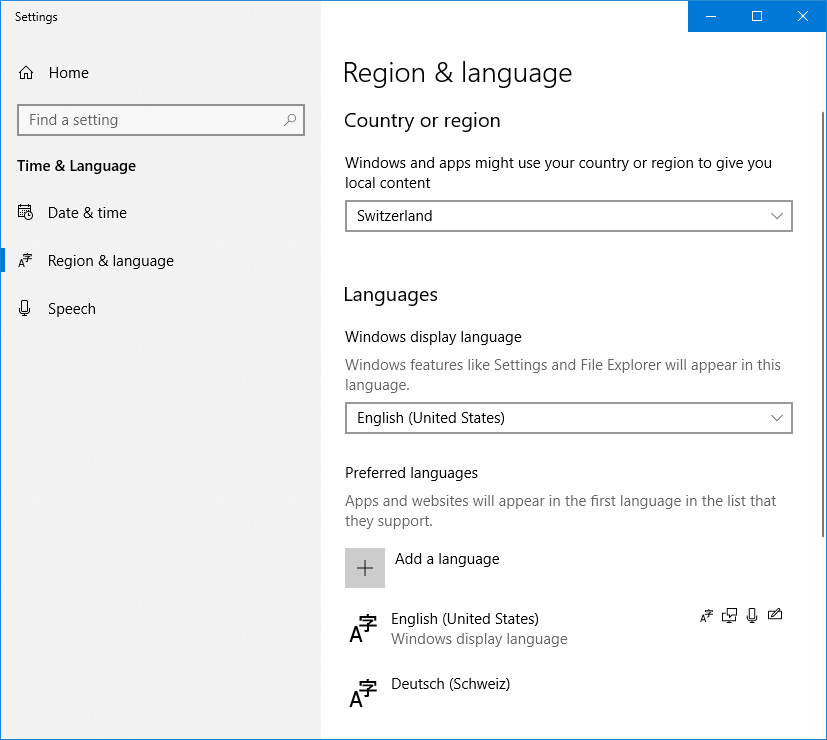Select the Deutsch (Schweiz) language entry

pyautogui.click(x=450, y=685)
